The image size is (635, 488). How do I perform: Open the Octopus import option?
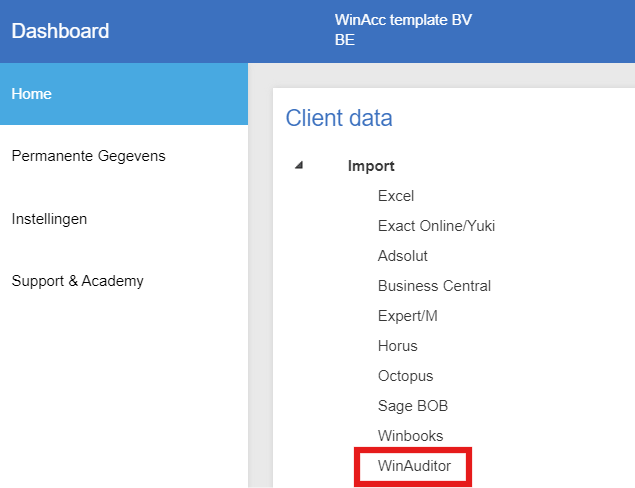pyautogui.click(x=405, y=376)
